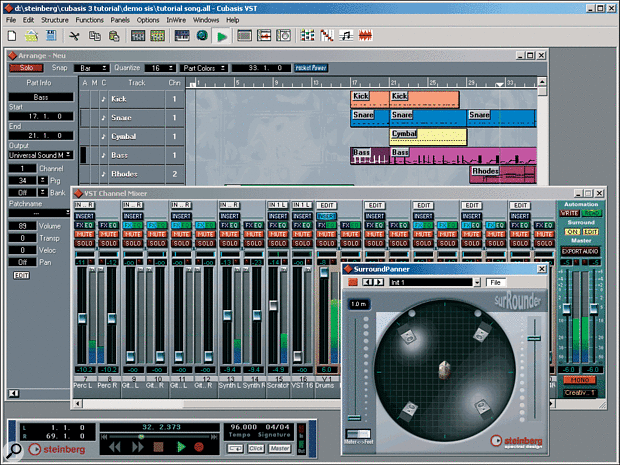Click the note icon of the Kick track
Screen dimensions: 620x465
coord(103,99)
